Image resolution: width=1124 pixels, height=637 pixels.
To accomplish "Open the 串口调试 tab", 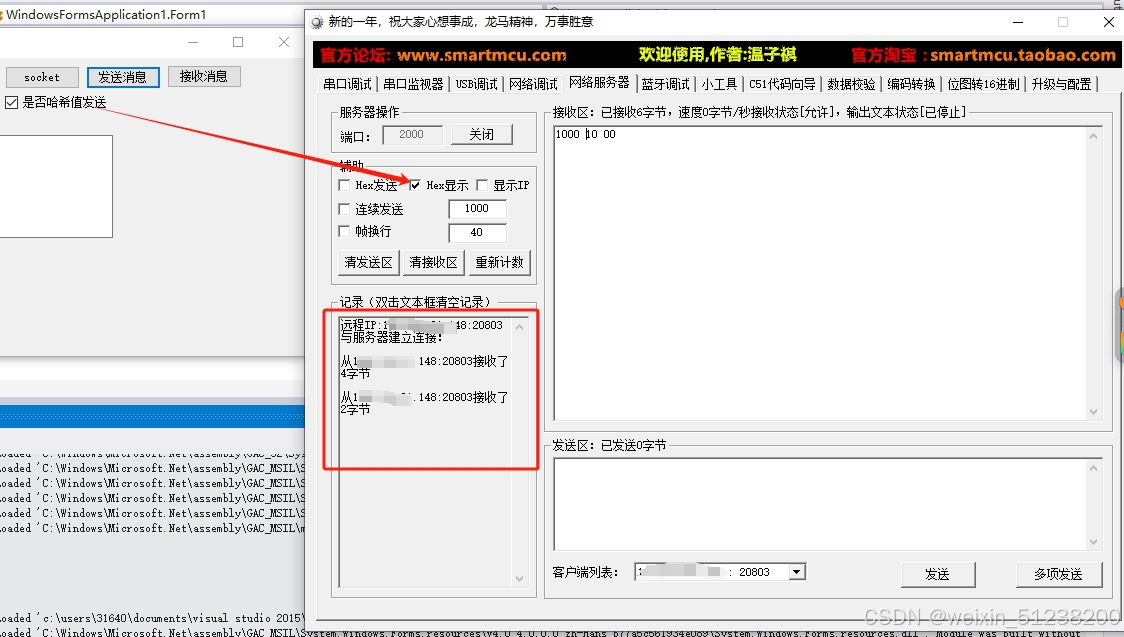I will 348,85.
